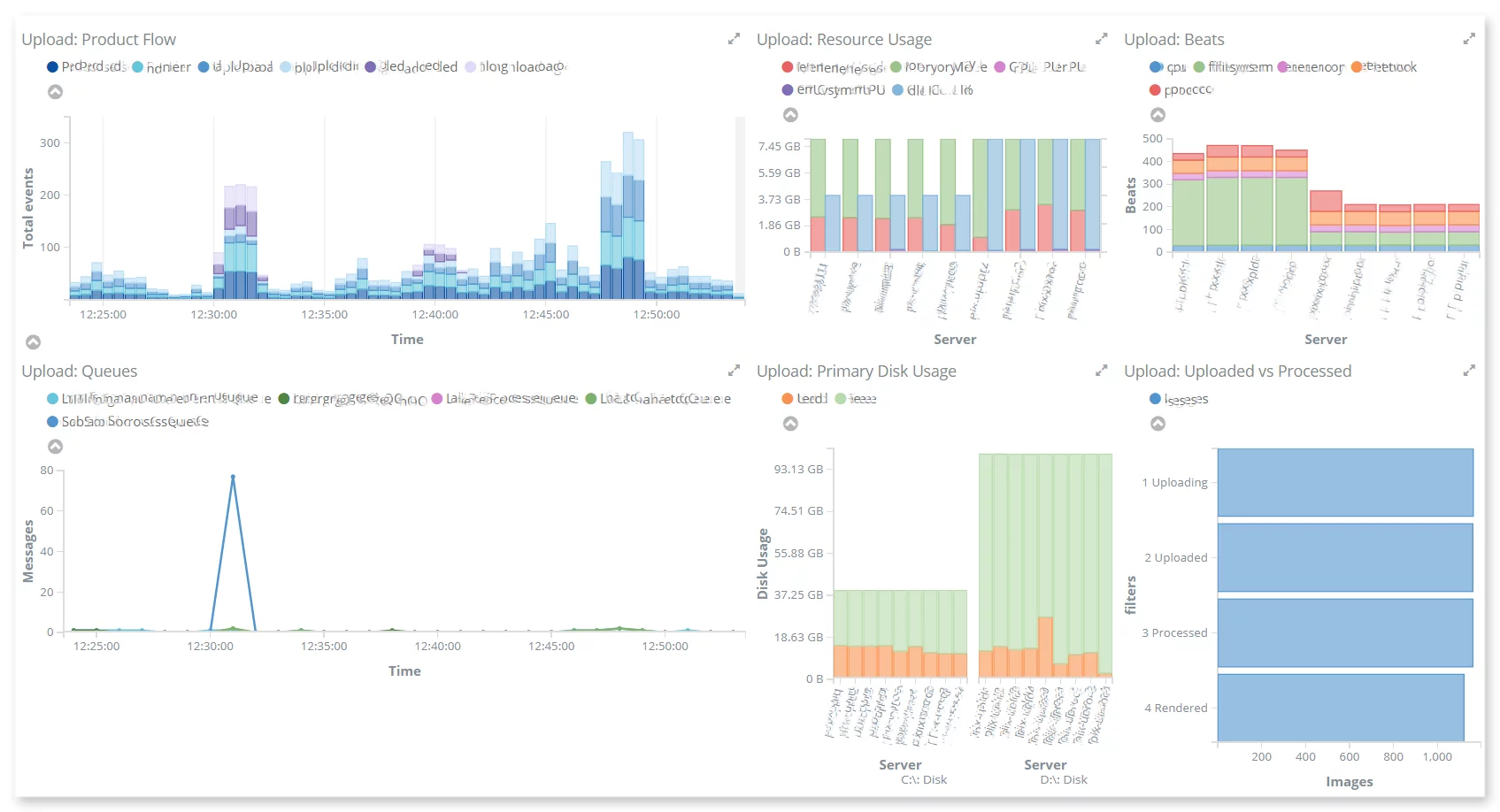Click the circular arrow at the bottom-left of the Product Flow chart
1500x812 pixels.
(33, 342)
